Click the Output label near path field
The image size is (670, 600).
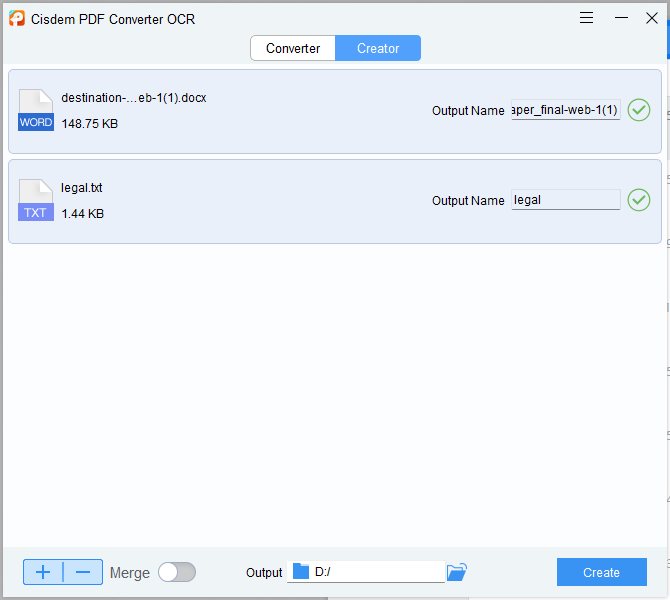pos(264,573)
